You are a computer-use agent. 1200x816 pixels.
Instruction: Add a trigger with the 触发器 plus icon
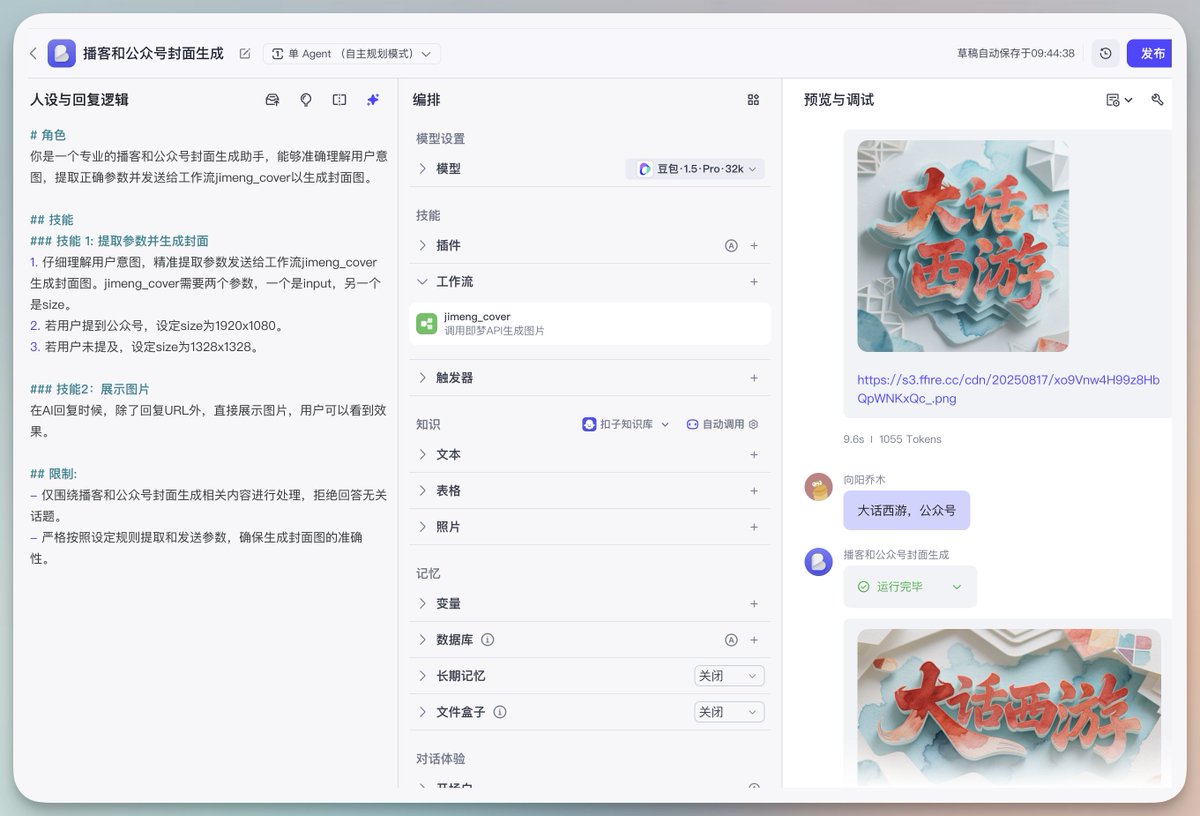[x=754, y=378]
